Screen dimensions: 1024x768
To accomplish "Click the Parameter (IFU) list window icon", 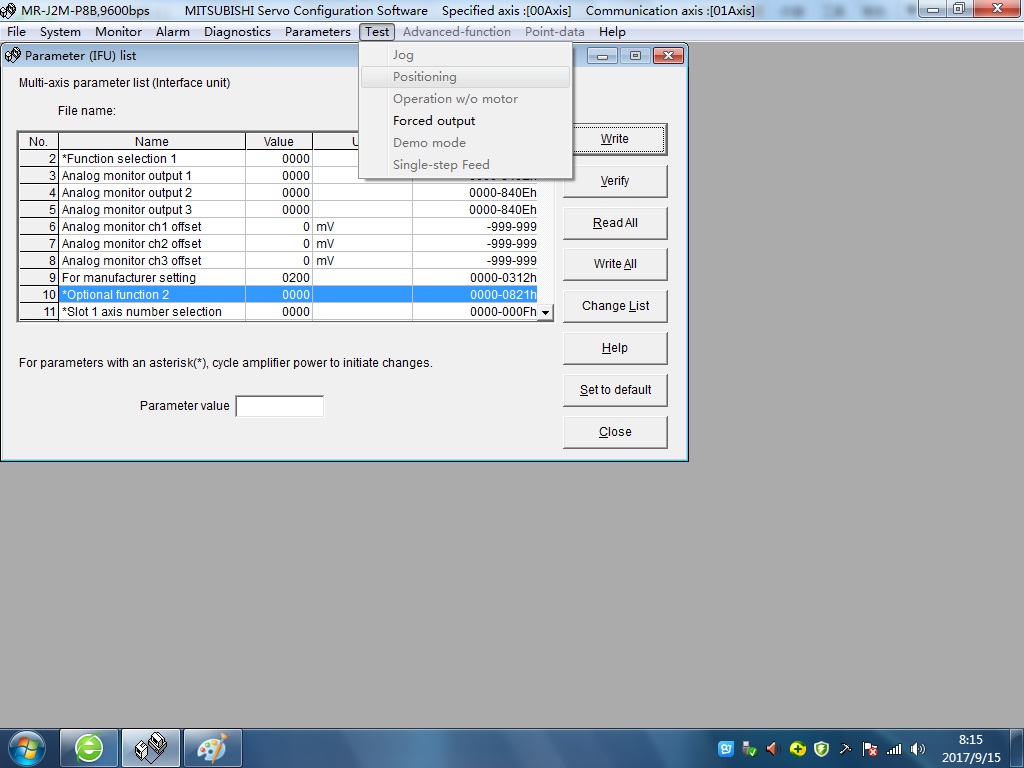I will click(13, 56).
